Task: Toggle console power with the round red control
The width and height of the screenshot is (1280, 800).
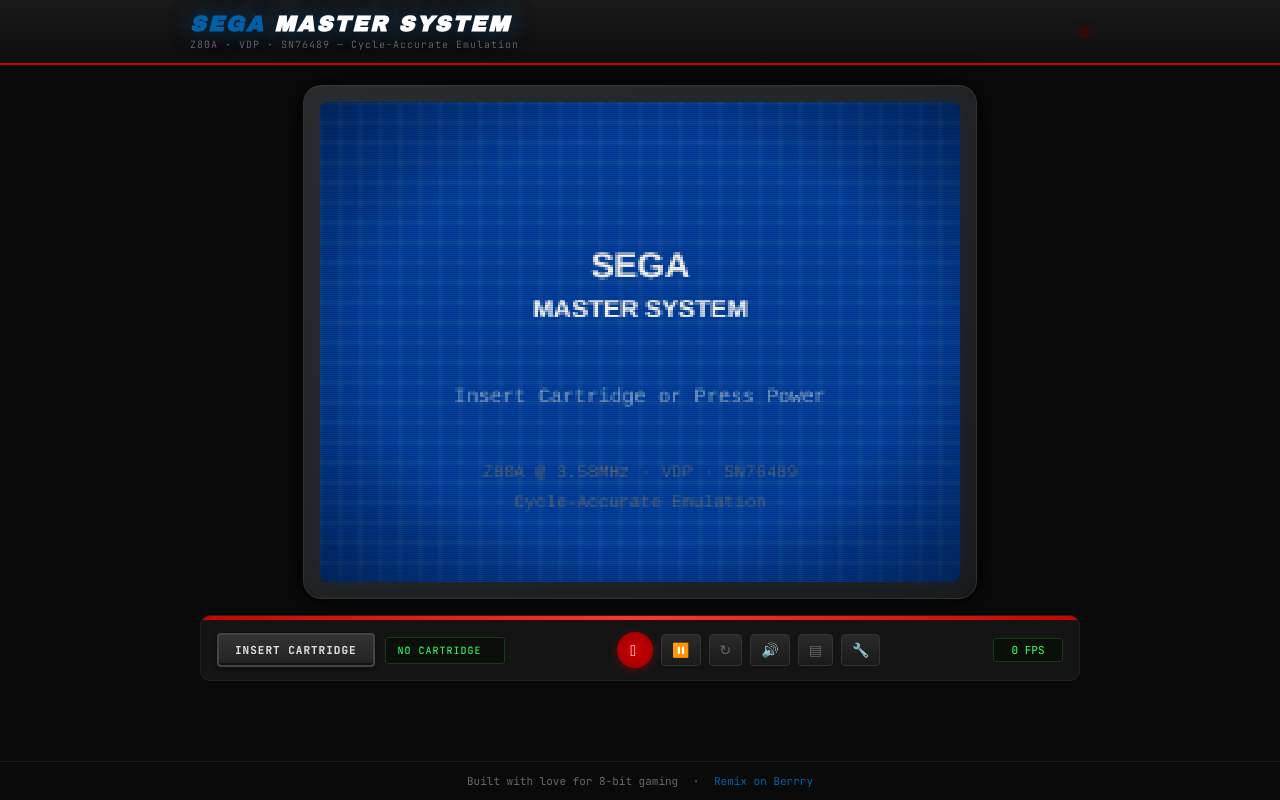Action: [634, 650]
